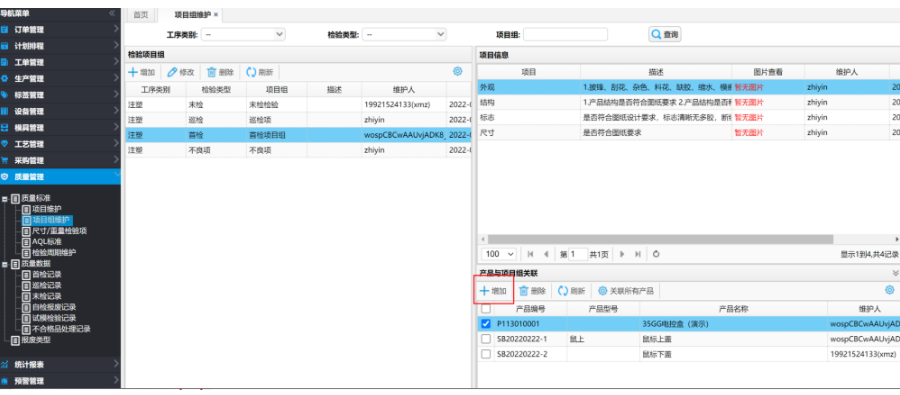Click 刷新 in 产品与项目组关联 toolbar
Screen dimensions: 900x395
(x=572, y=291)
